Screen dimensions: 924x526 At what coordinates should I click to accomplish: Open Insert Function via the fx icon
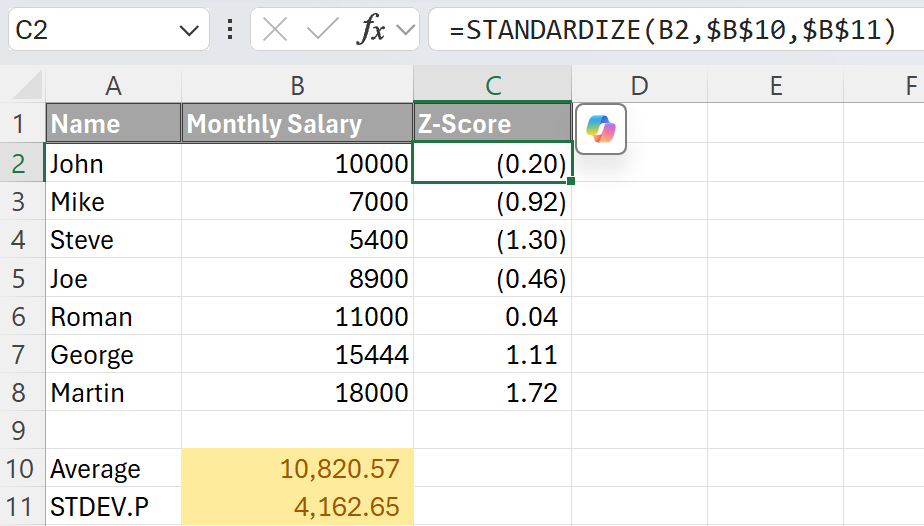(371, 29)
